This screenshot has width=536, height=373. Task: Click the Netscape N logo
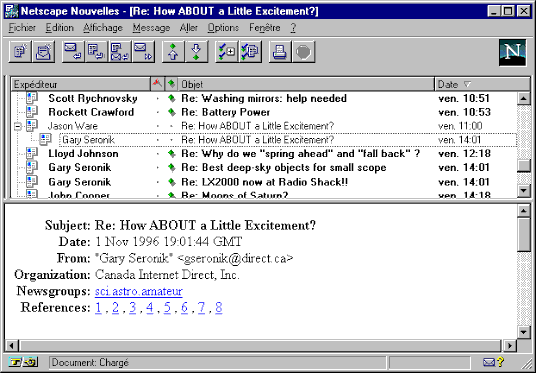(512, 52)
